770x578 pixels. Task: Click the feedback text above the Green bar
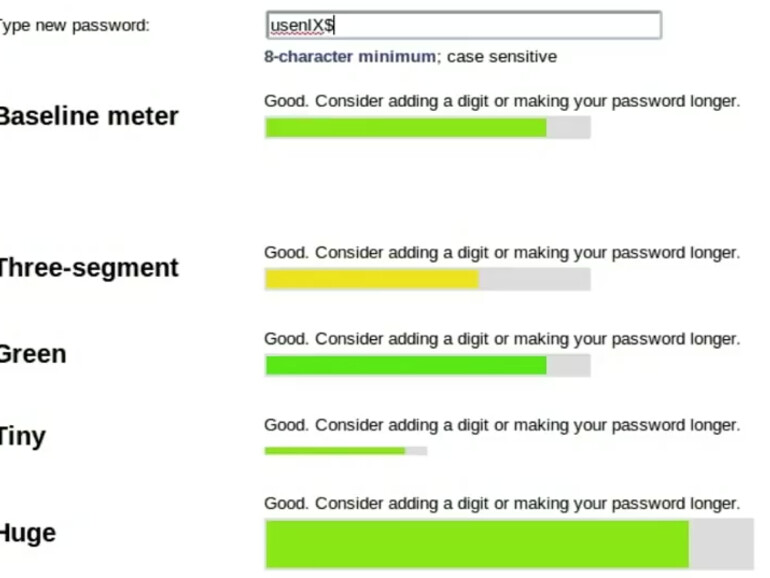point(502,339)
